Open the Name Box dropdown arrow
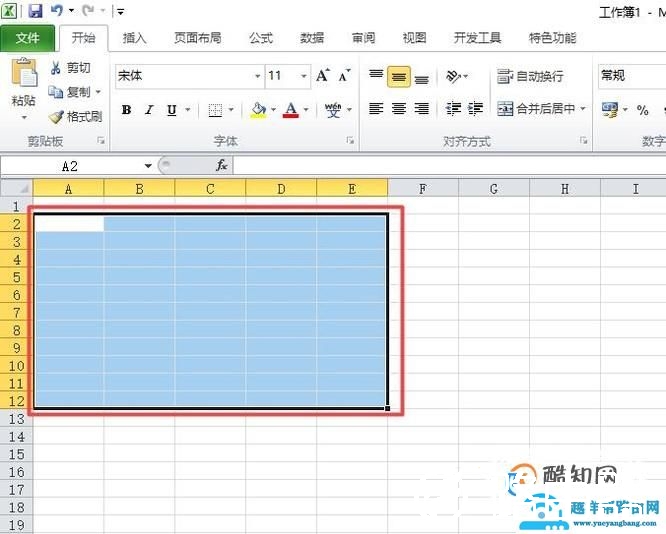The width and height of the screenshot is (666, 534). pos(148,166)
